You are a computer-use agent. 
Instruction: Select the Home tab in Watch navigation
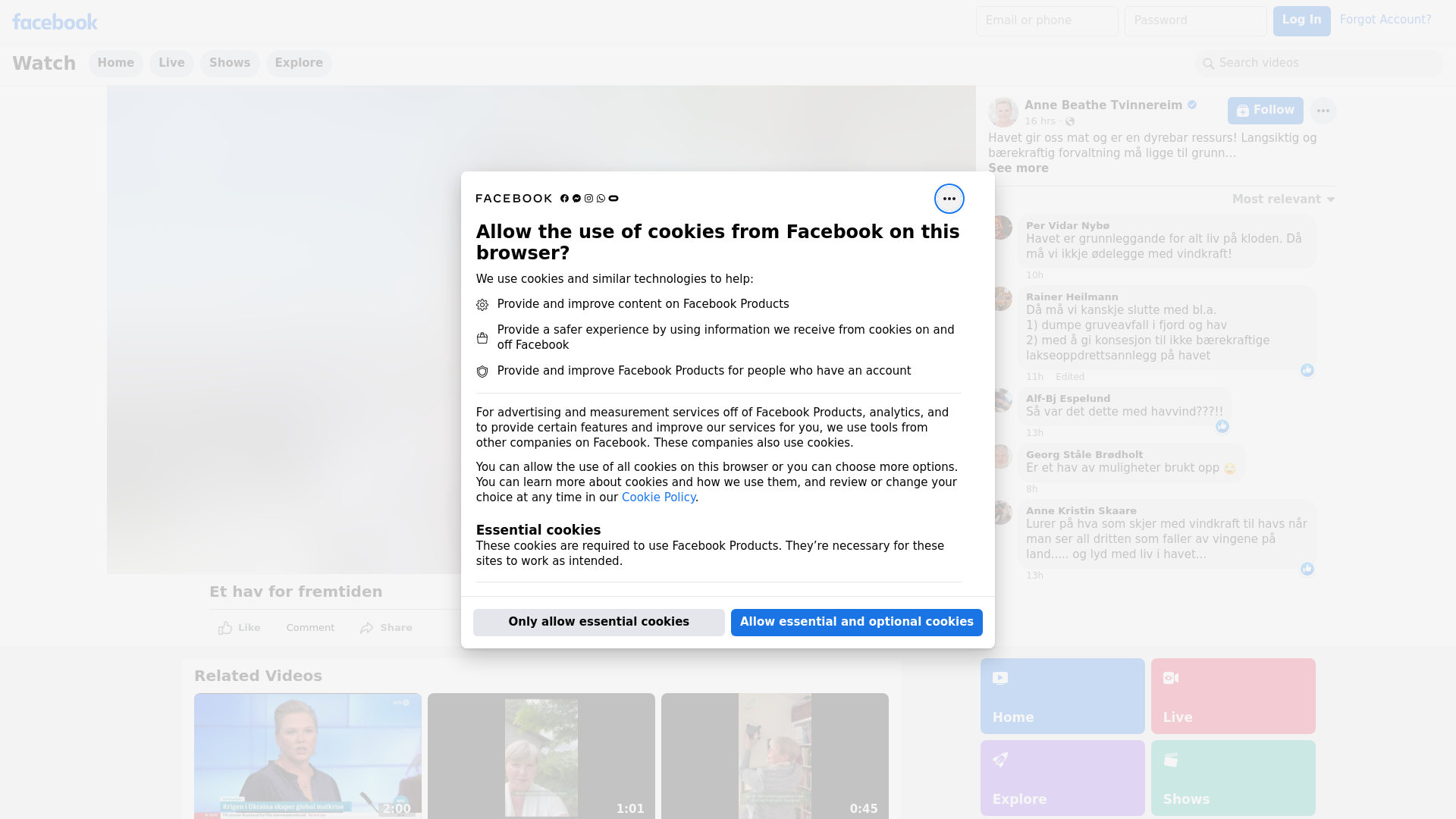(x=115, y=63)
